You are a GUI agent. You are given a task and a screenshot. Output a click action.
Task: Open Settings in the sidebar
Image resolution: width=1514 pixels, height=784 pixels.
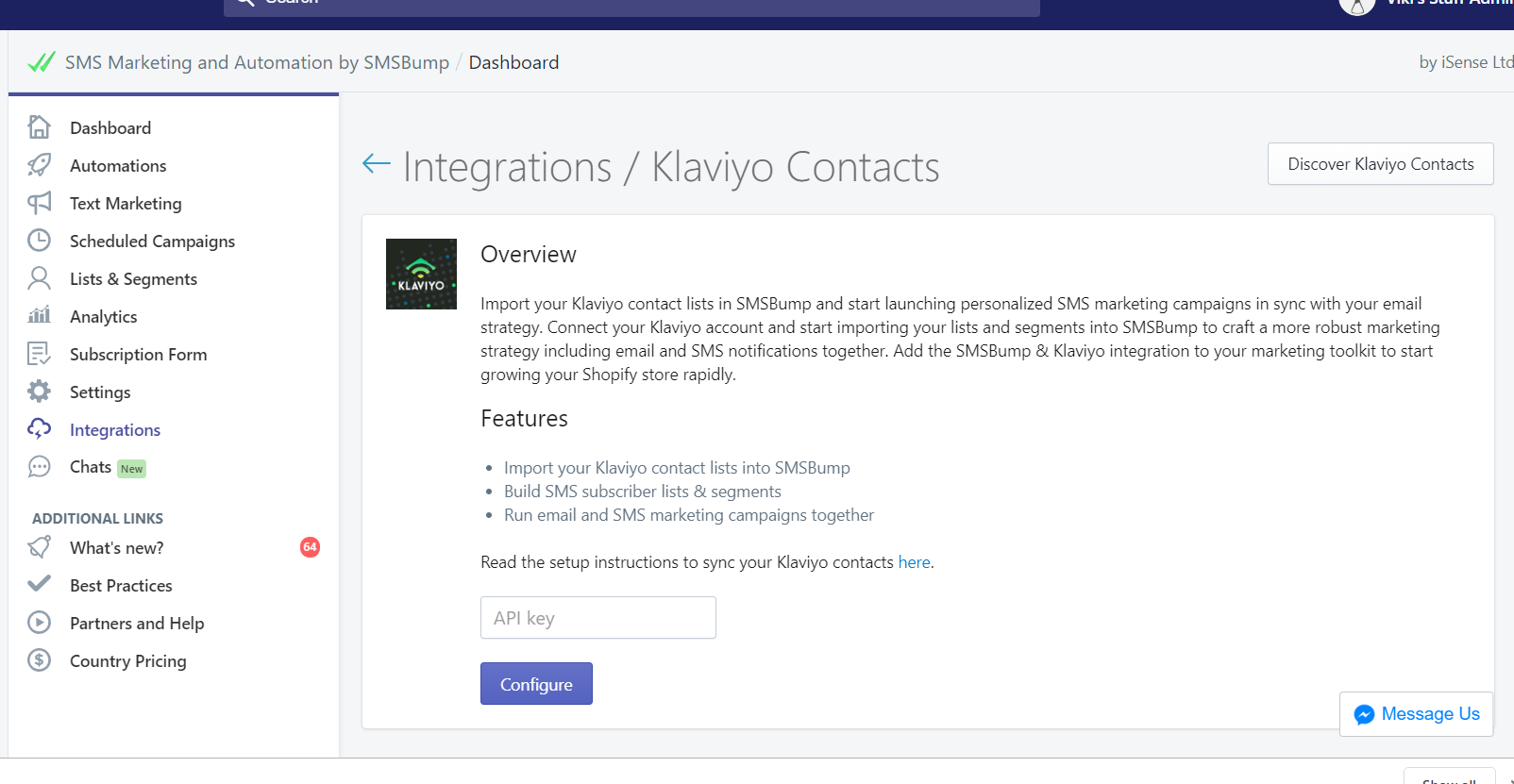coord(100,392)
